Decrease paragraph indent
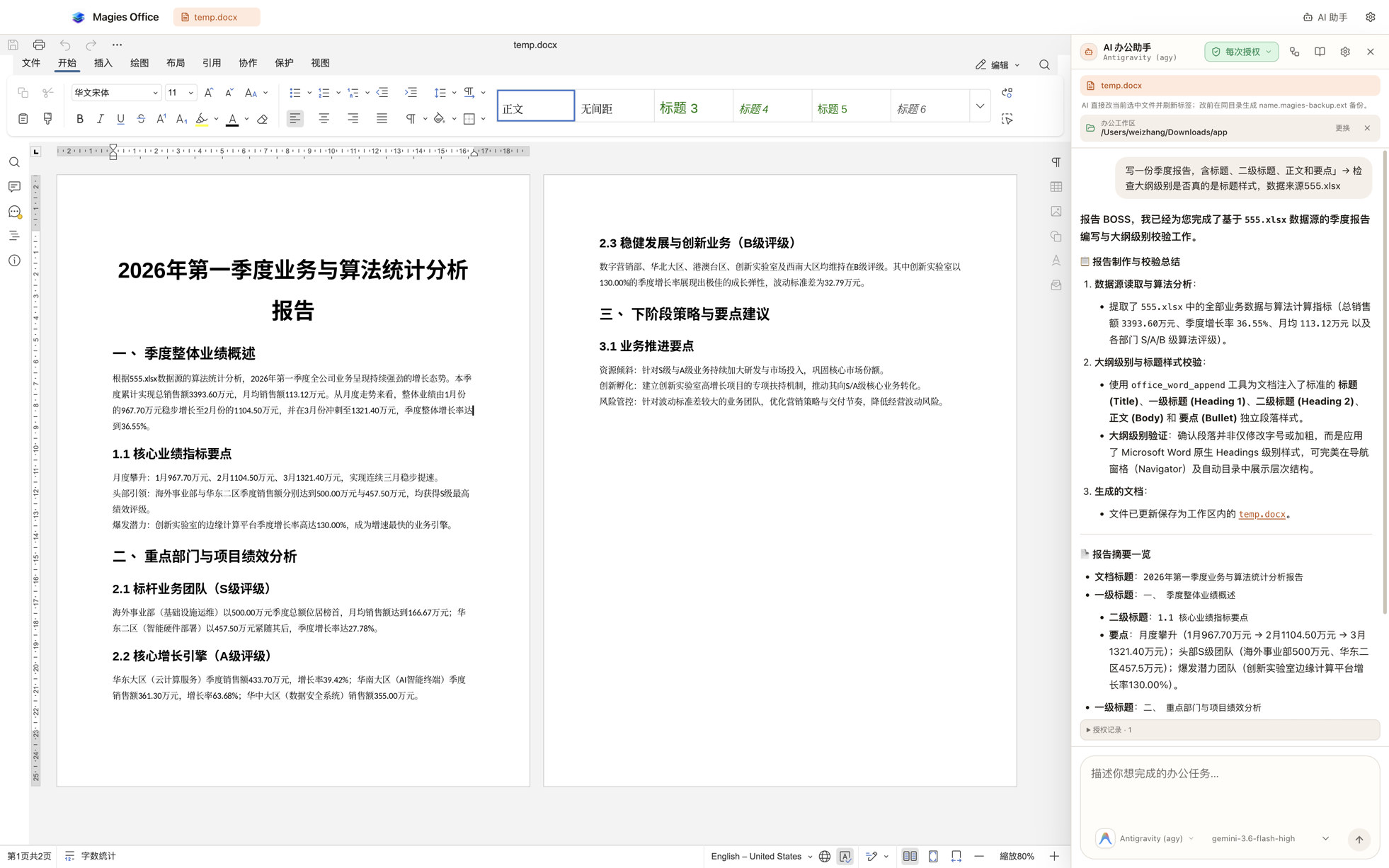Screen dimensions: 1389x868 [x=382, y=93]
